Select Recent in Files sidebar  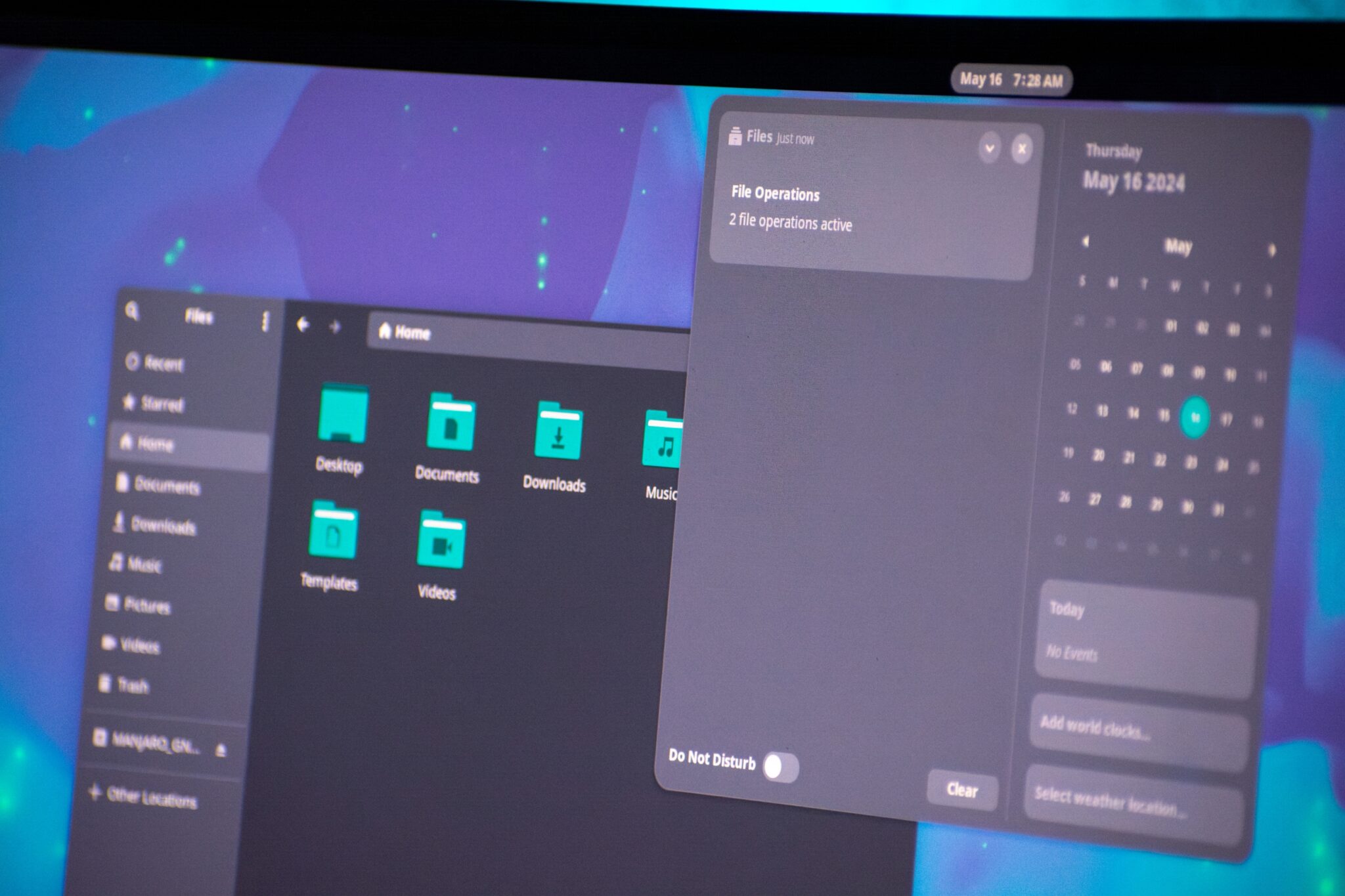tap(163, 361)
